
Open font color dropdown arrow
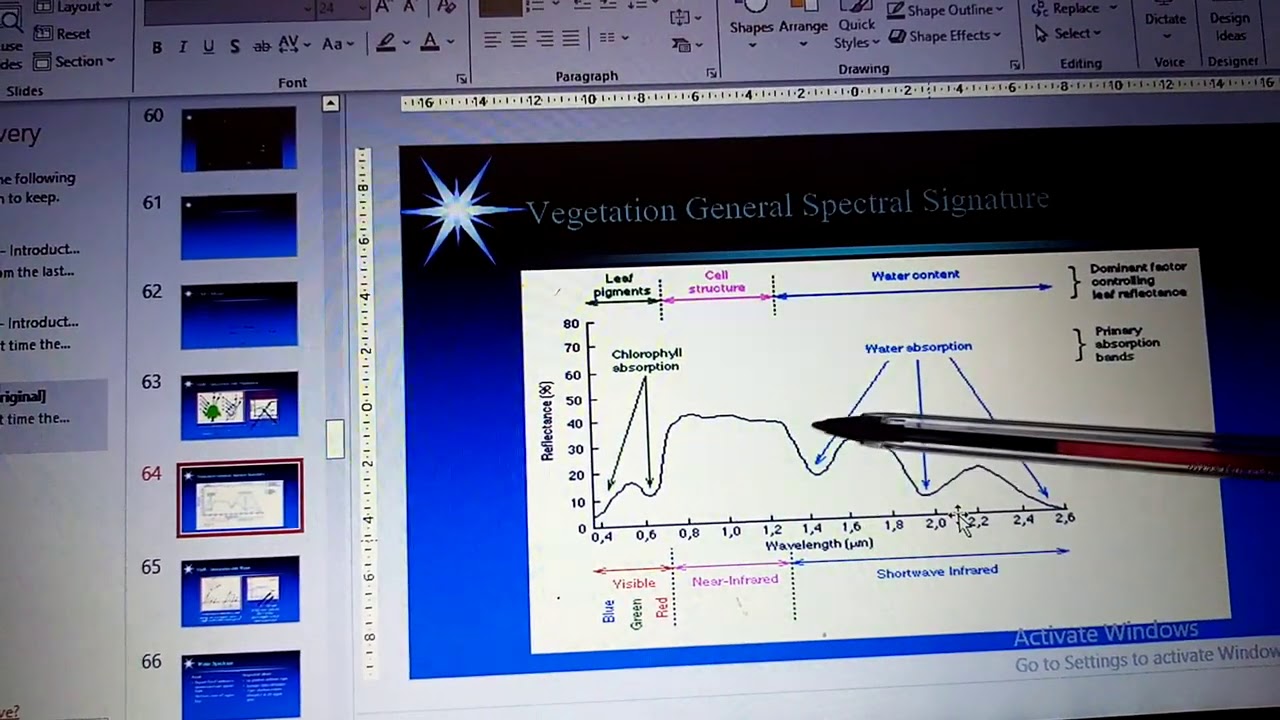point(450,42)
